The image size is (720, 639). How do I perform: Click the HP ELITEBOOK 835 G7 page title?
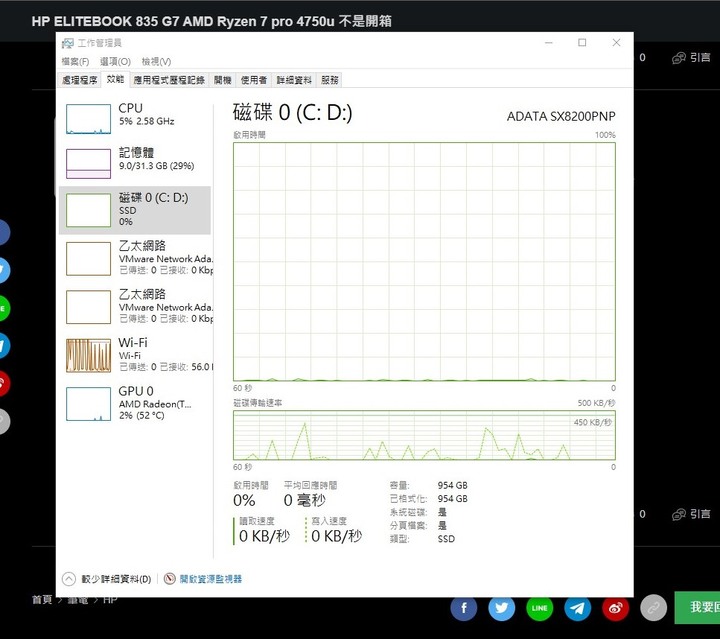click(x=211, y=21)
